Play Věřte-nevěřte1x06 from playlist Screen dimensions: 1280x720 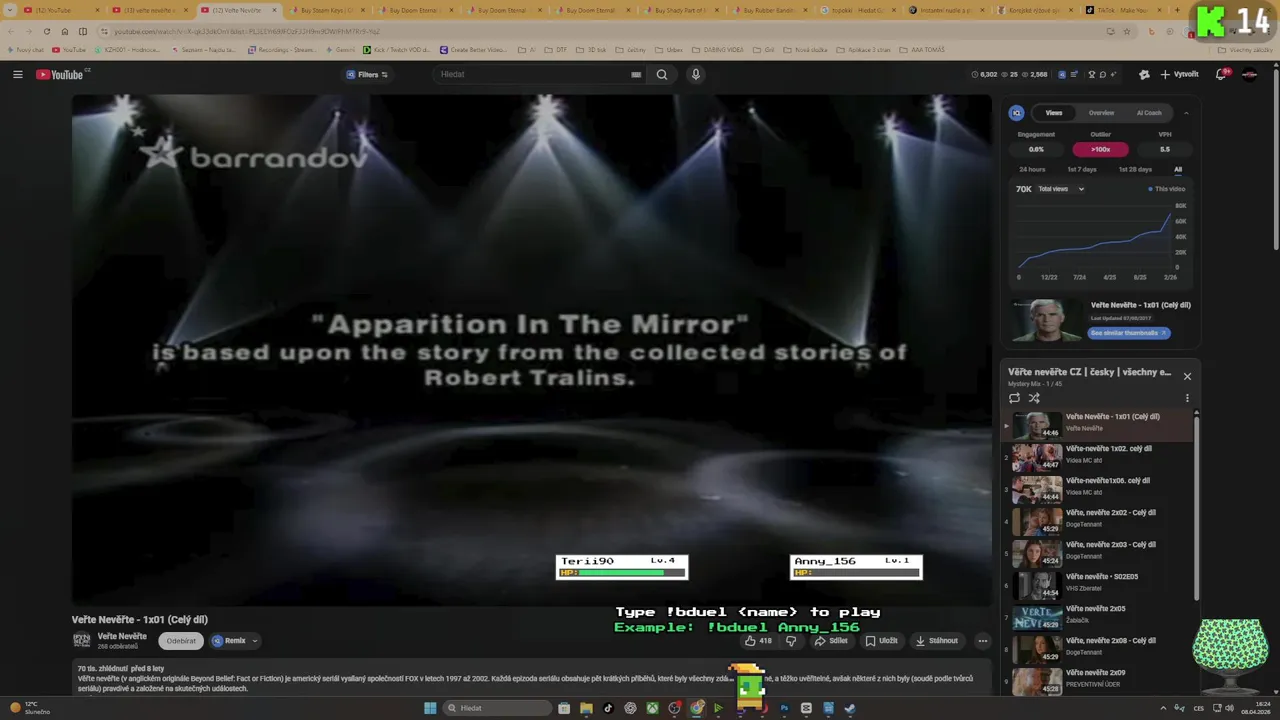(1099, 488)
